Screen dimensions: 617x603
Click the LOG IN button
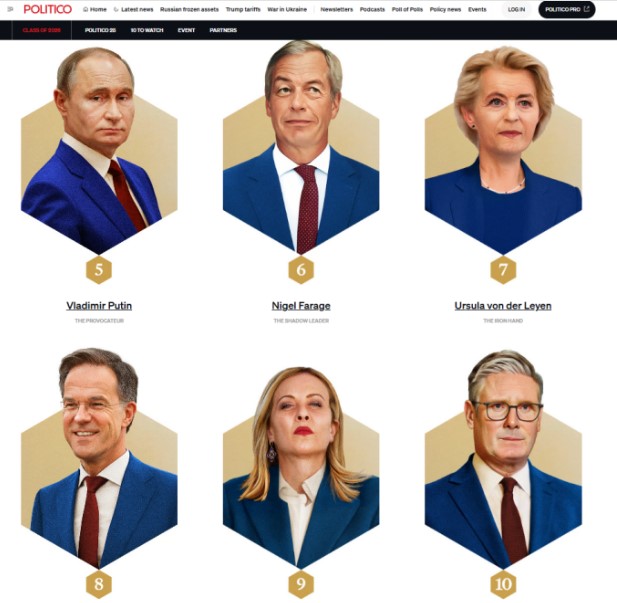[516, 9]
